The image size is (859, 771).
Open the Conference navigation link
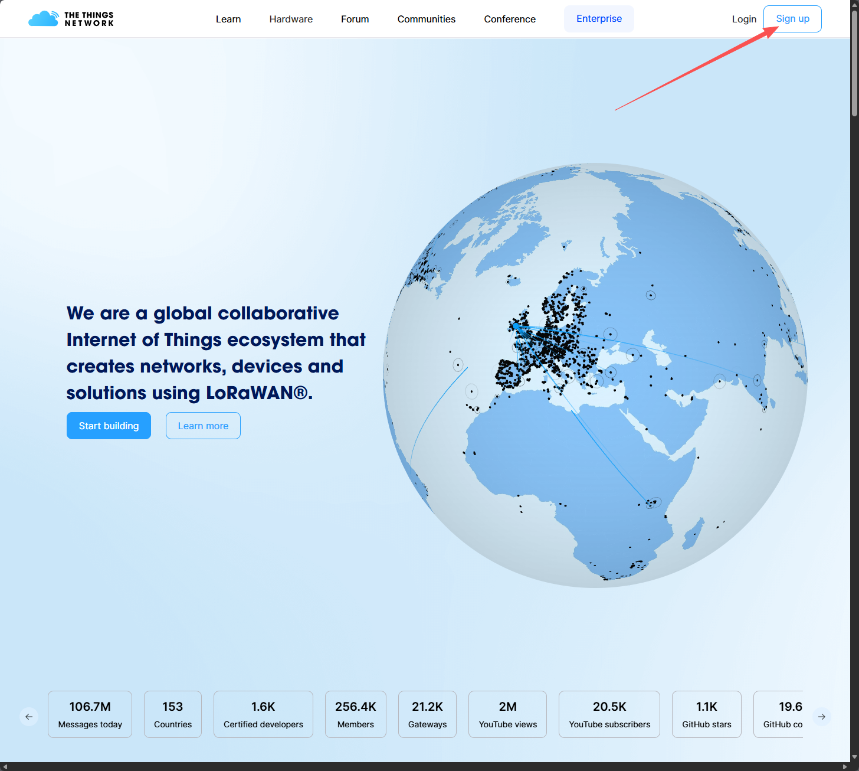(510, 19)
